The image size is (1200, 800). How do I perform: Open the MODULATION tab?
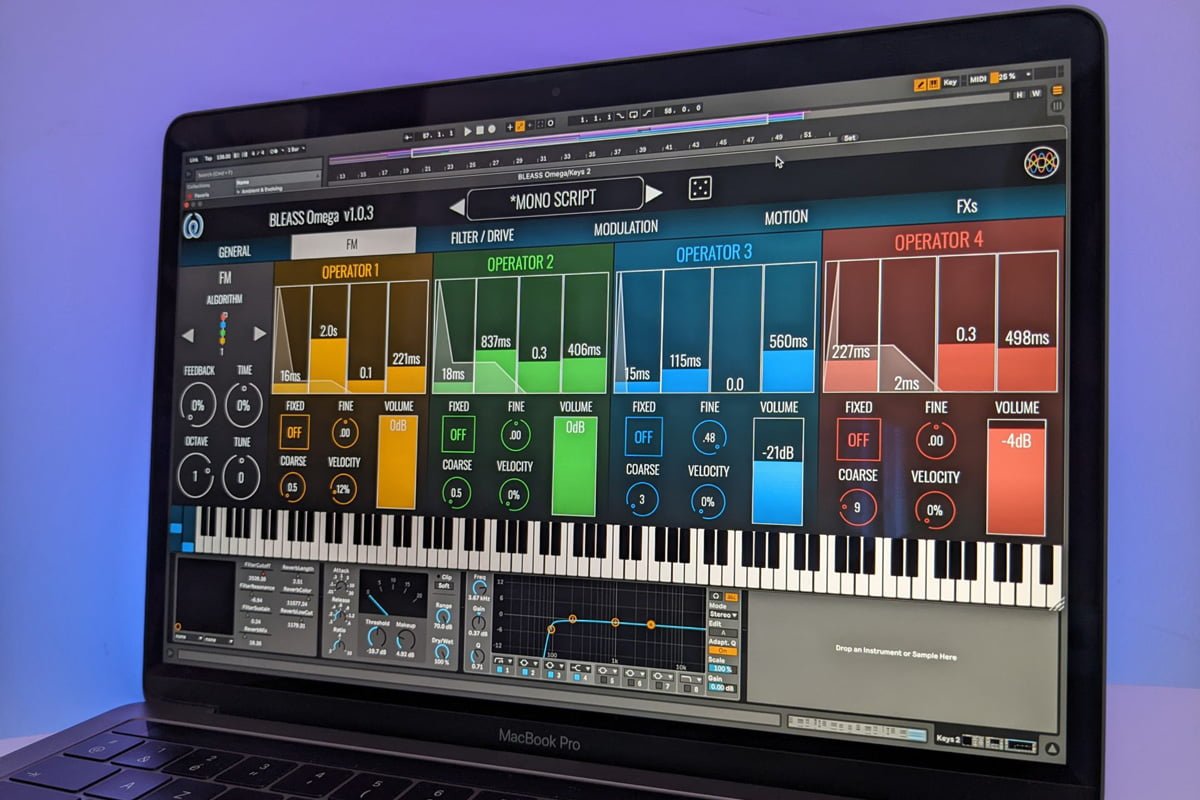coord(626,228)
